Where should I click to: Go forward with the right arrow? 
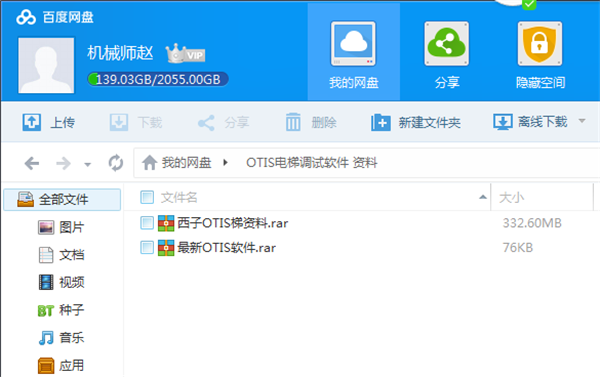coord(64,164)
